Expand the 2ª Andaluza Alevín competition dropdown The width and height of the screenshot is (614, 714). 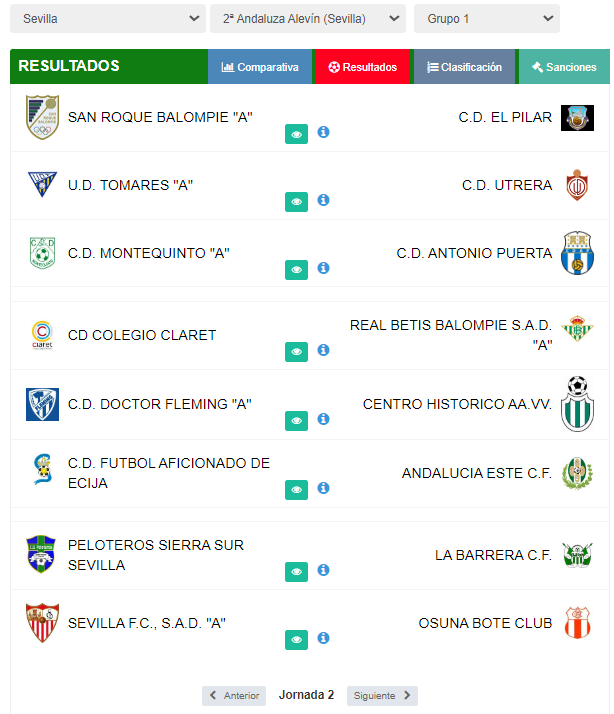tap(308, 19)
